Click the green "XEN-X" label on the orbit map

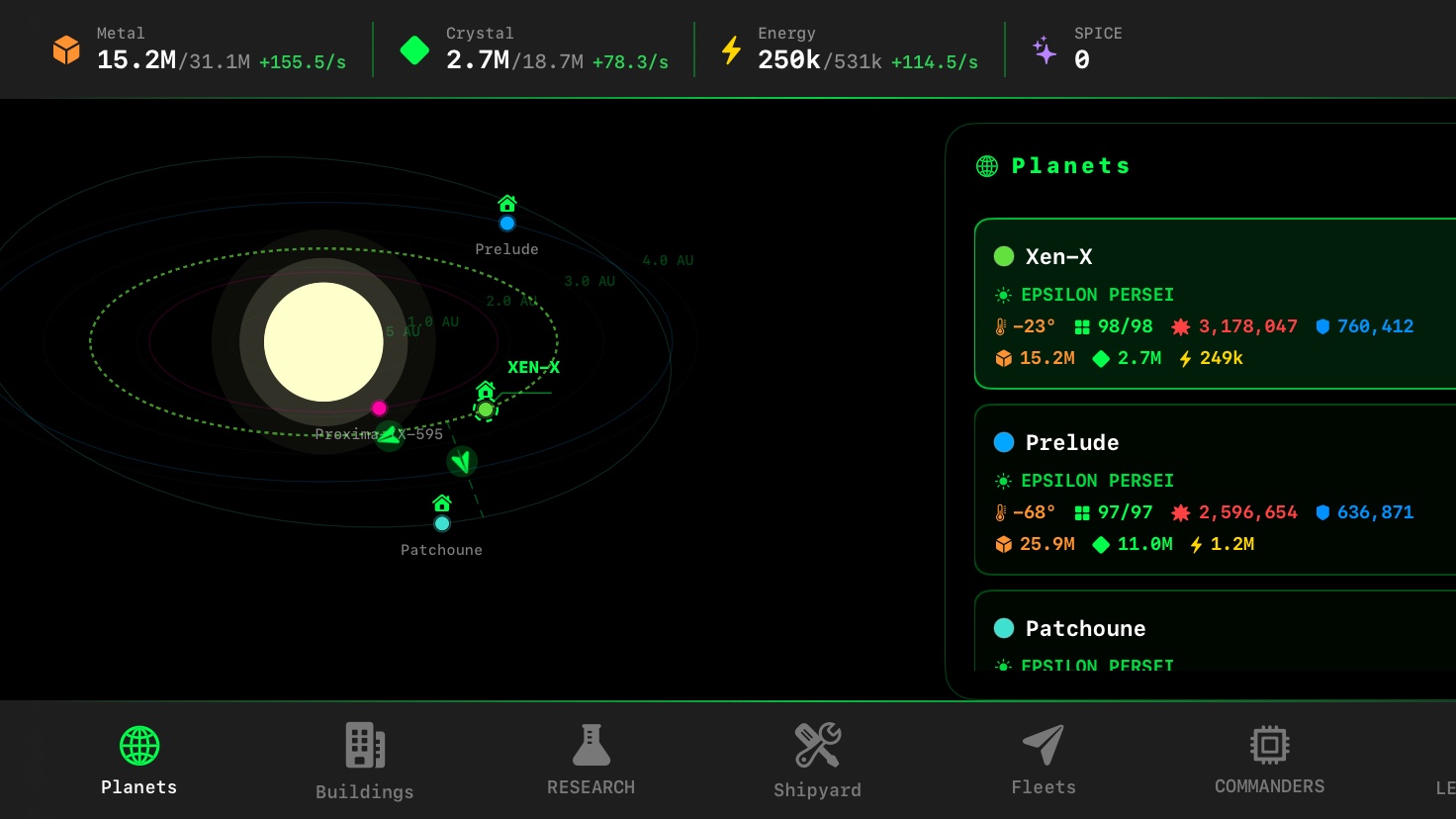click(533, 367)
